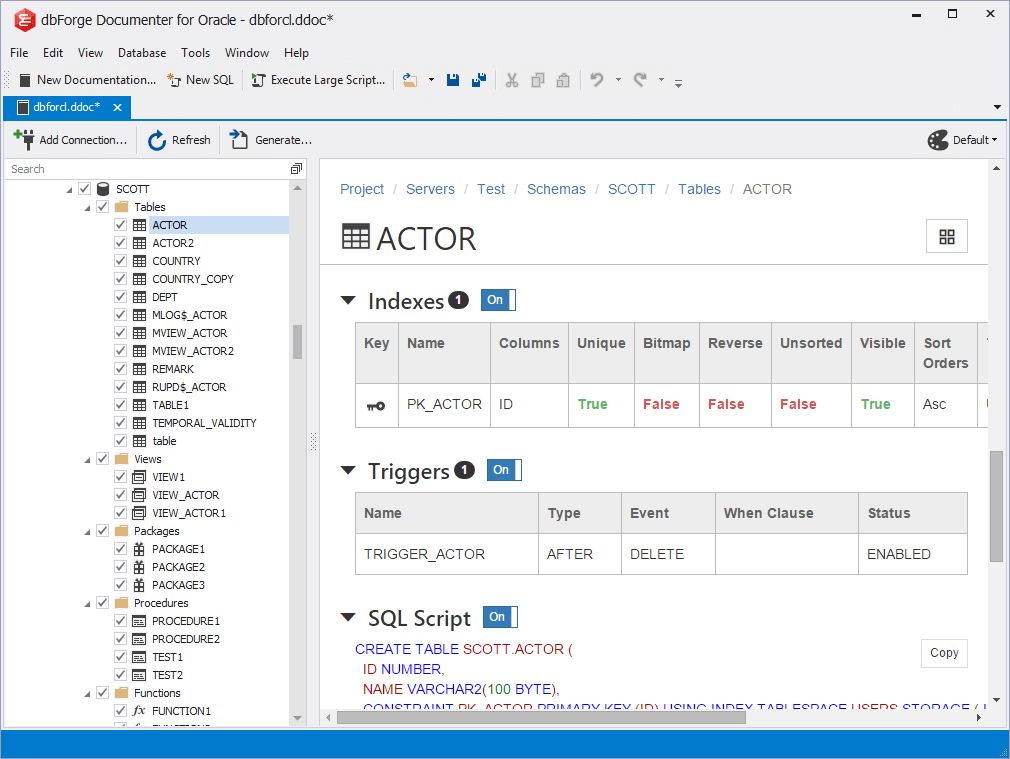Screen dimensions: 1010x759
Task: Collapse the SQL Script section
Action: [347, 616]
